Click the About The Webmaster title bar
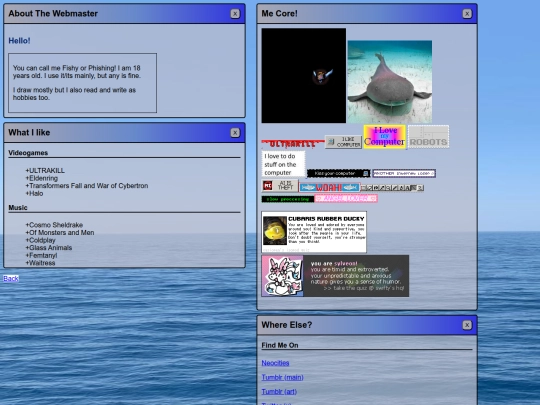 click(124, 14)
